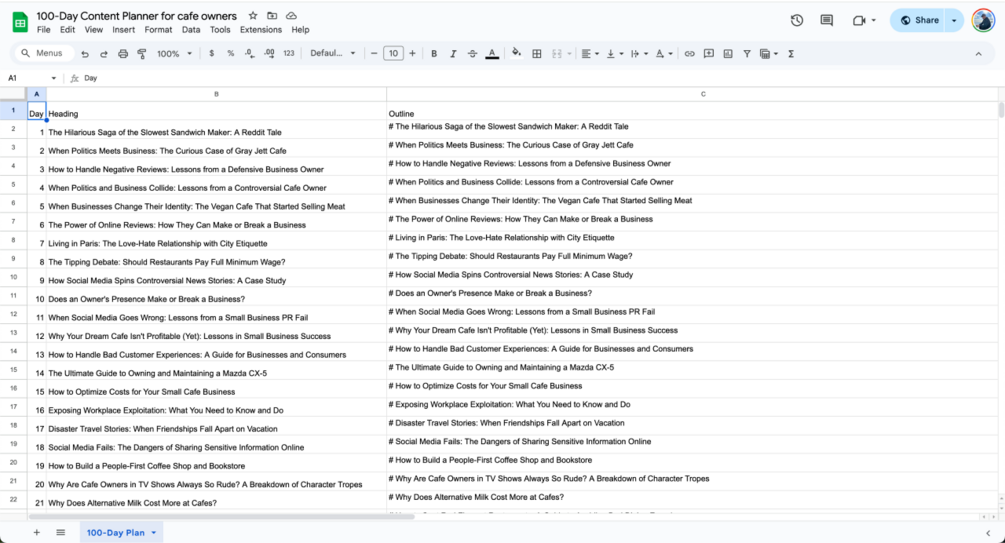1005x543 pixels.
Task: Open More number formats 123
Action: (x=288, y=54)
